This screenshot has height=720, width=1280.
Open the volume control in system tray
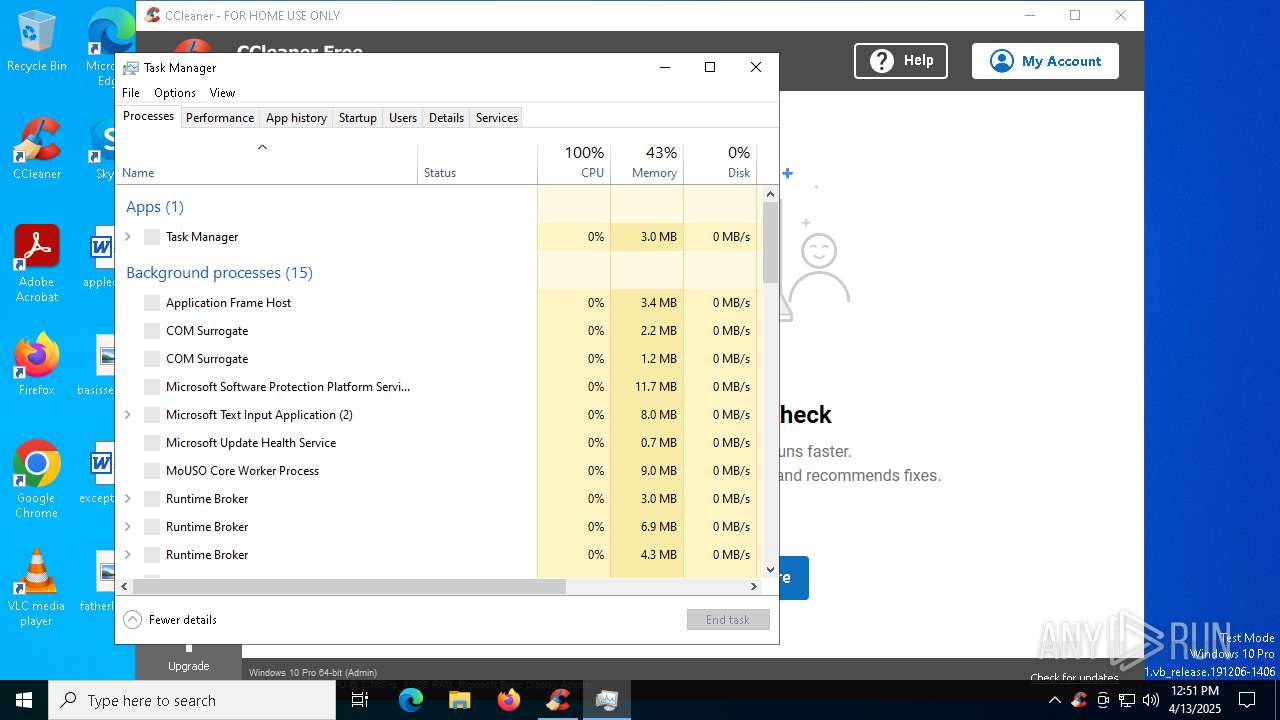coord(1150,700)
